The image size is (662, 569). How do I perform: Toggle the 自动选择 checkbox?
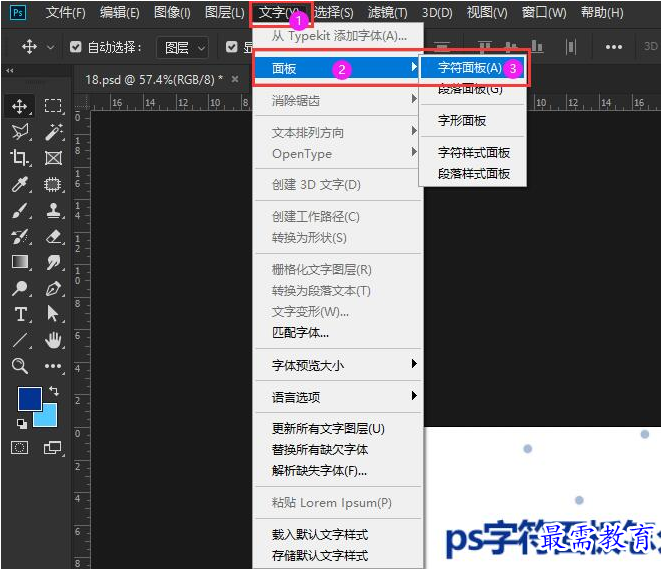[76, 47]
